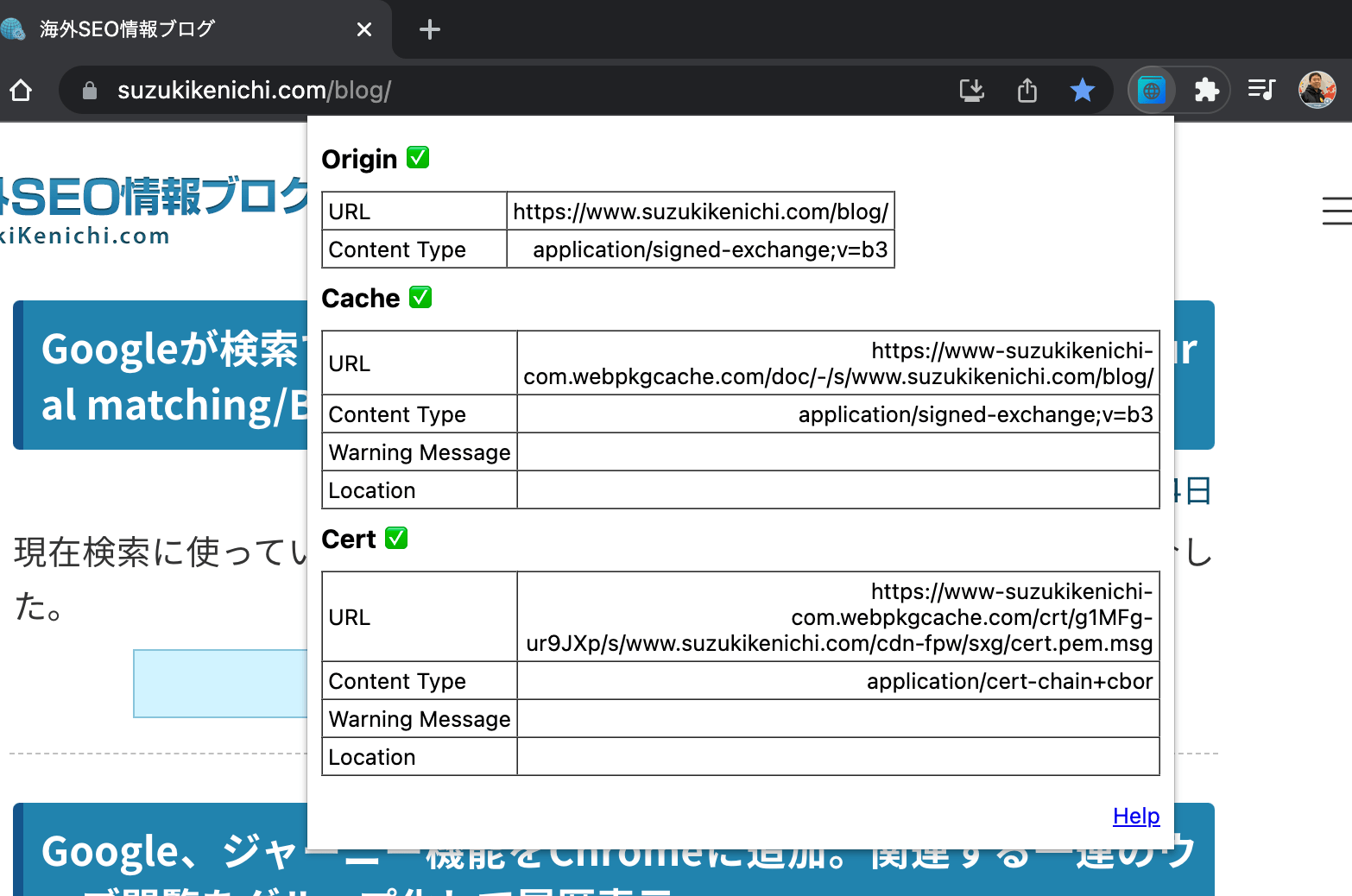The height and width of the screenshot is (896, 1352).
Task: Click the Cache green checkmark status
Action: click(x=420, y=297)
